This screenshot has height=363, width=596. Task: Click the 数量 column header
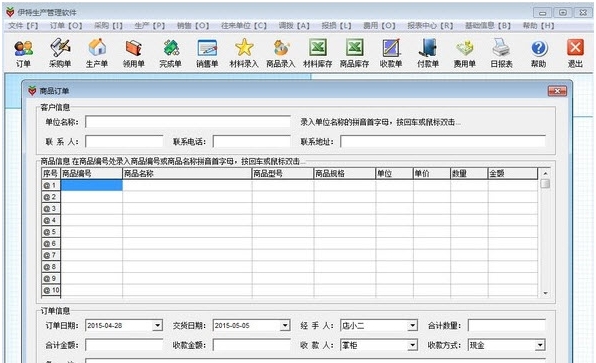point(469,174)
